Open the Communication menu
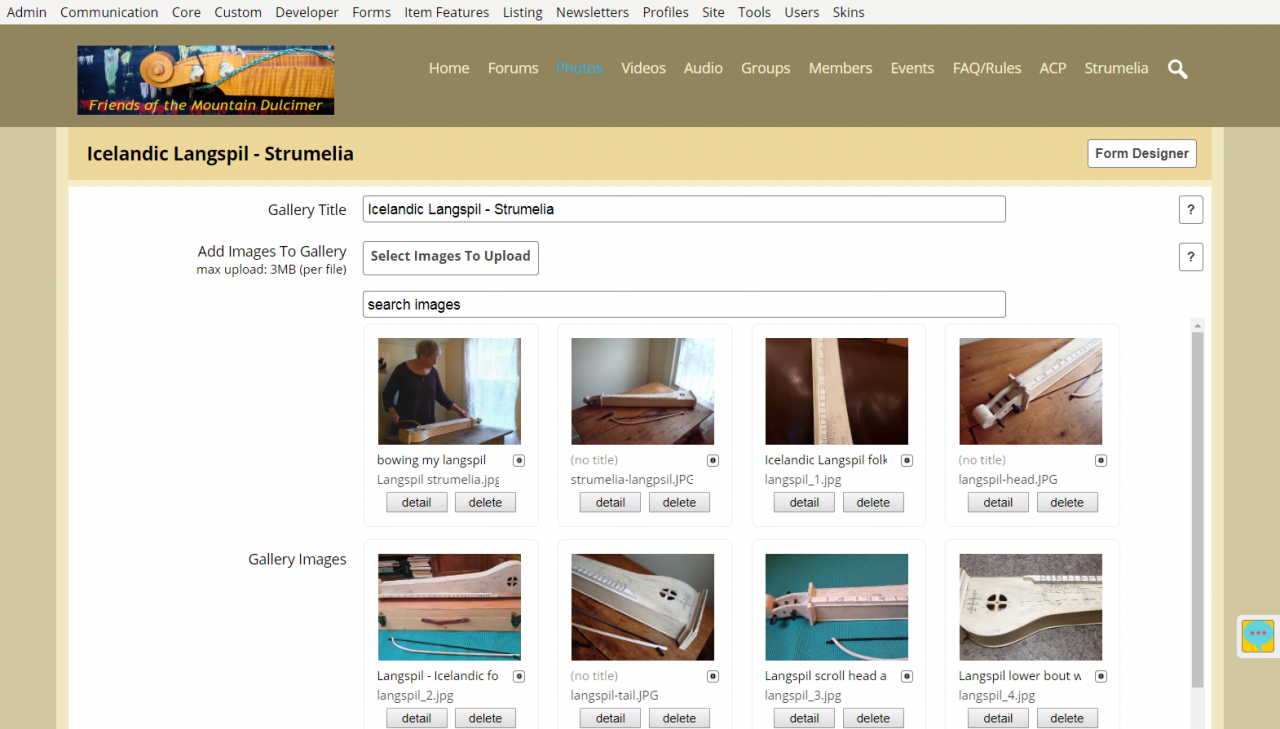Image resolution: width=1280 pixels, height=729 pixels. pyautogui.click(x=109, y=12)
